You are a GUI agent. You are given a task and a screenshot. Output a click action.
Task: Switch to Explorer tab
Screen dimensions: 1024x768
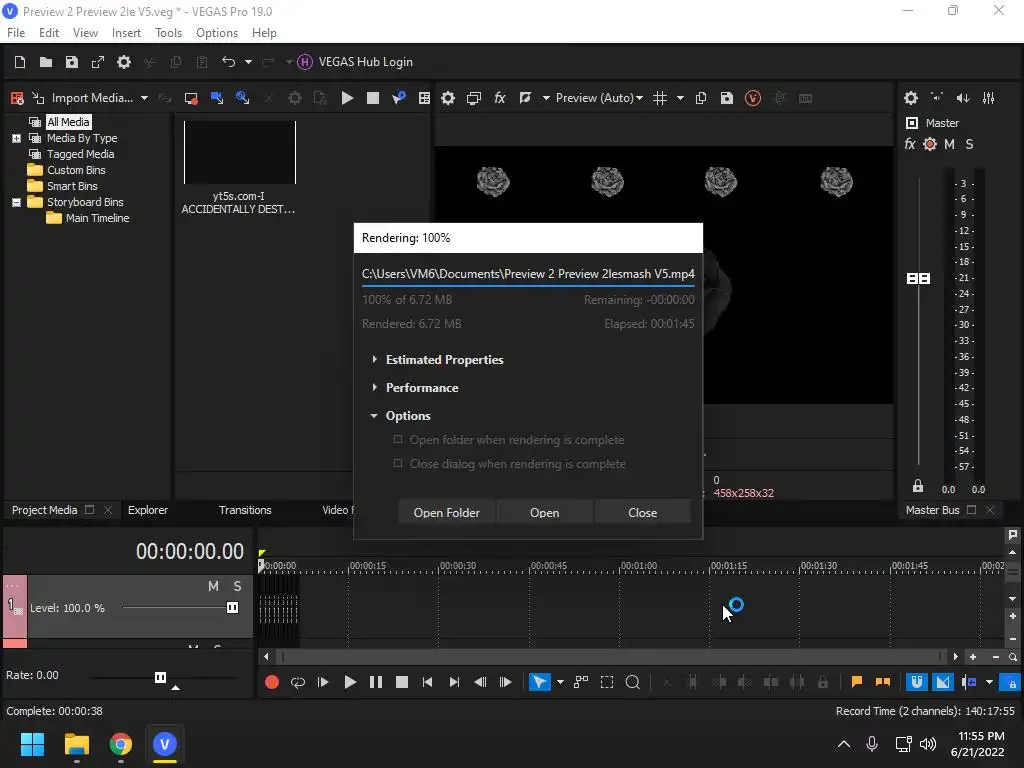click(148, 510)
